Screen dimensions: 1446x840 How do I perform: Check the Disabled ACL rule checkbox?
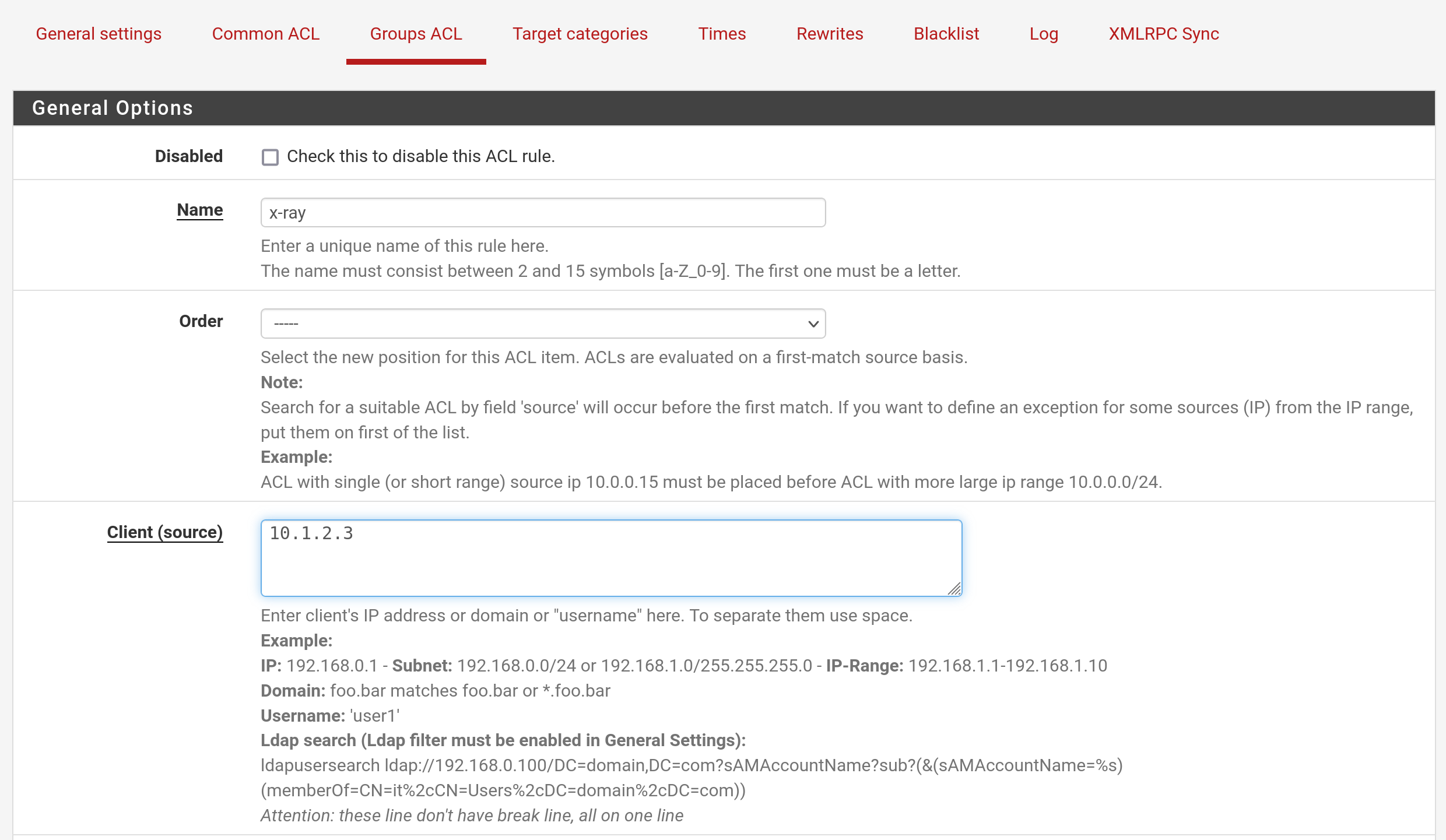click(270, 157)
